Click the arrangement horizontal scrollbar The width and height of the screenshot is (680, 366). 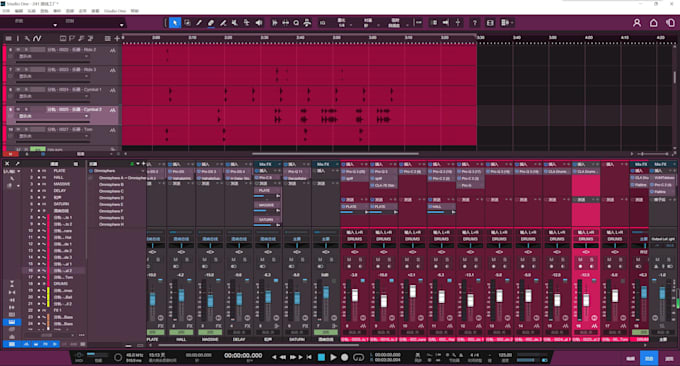(x=335, y=154)
